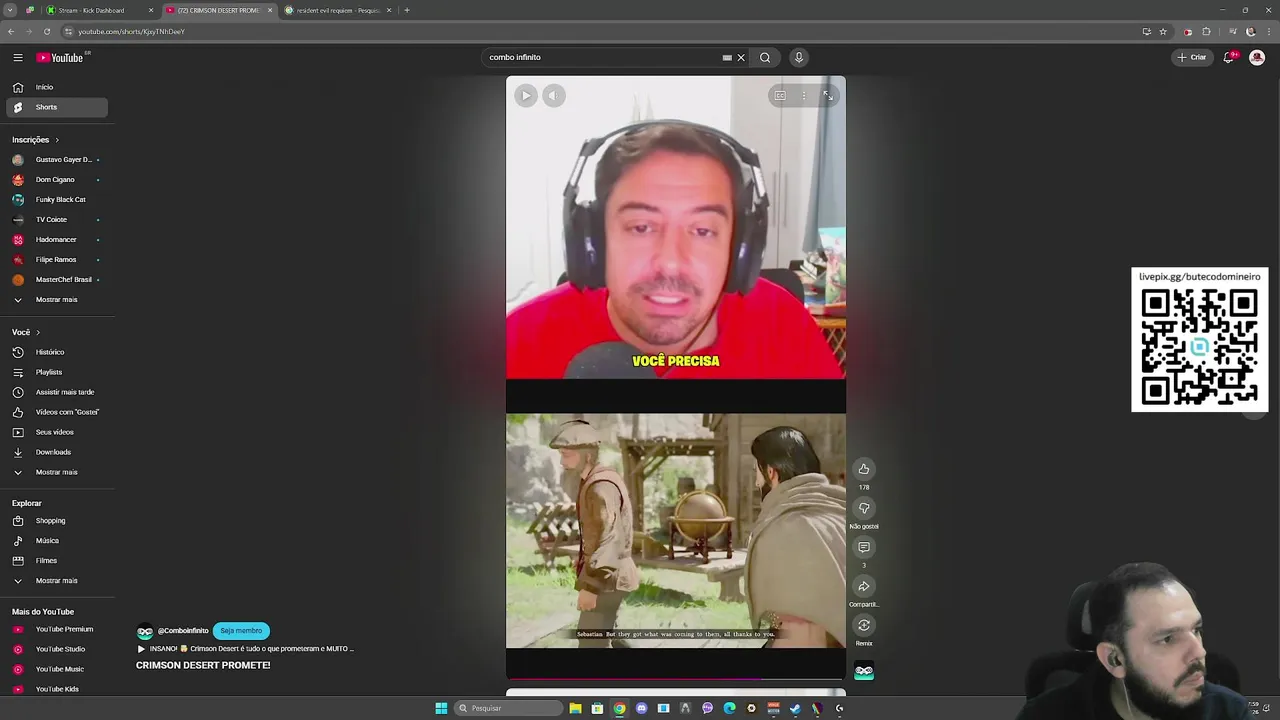Open TV Coiote channel

click(x=58, y=220)
